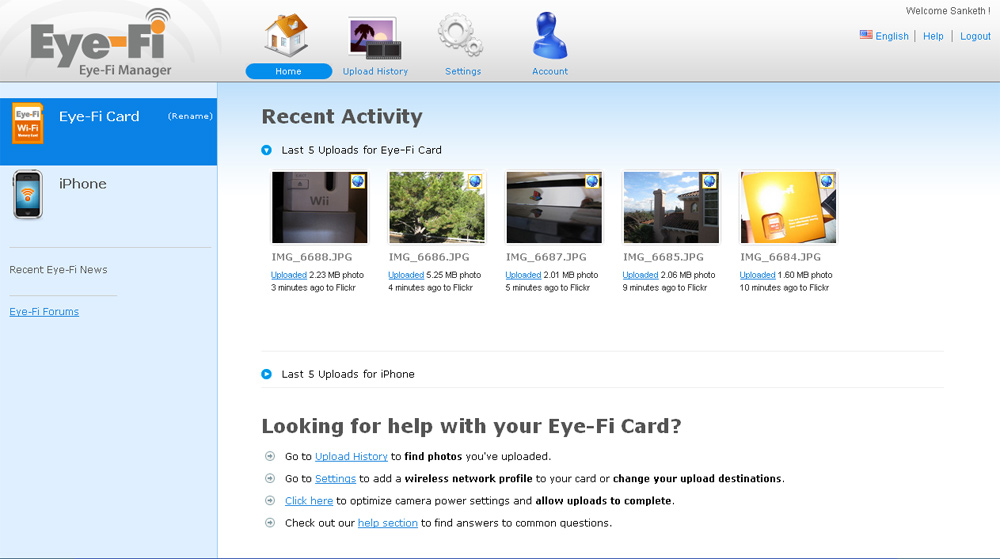Click globe badge on IMG_6687.JPG thumbnail
The image size is (1000, 559).
[x=592, y=182]
